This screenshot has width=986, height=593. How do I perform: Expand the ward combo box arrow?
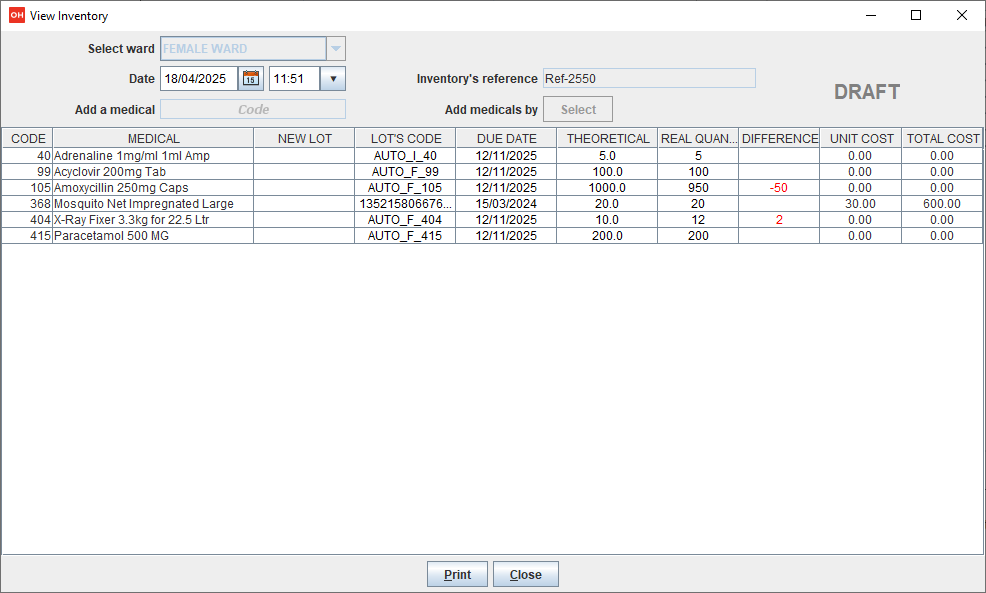coord(336,48)
